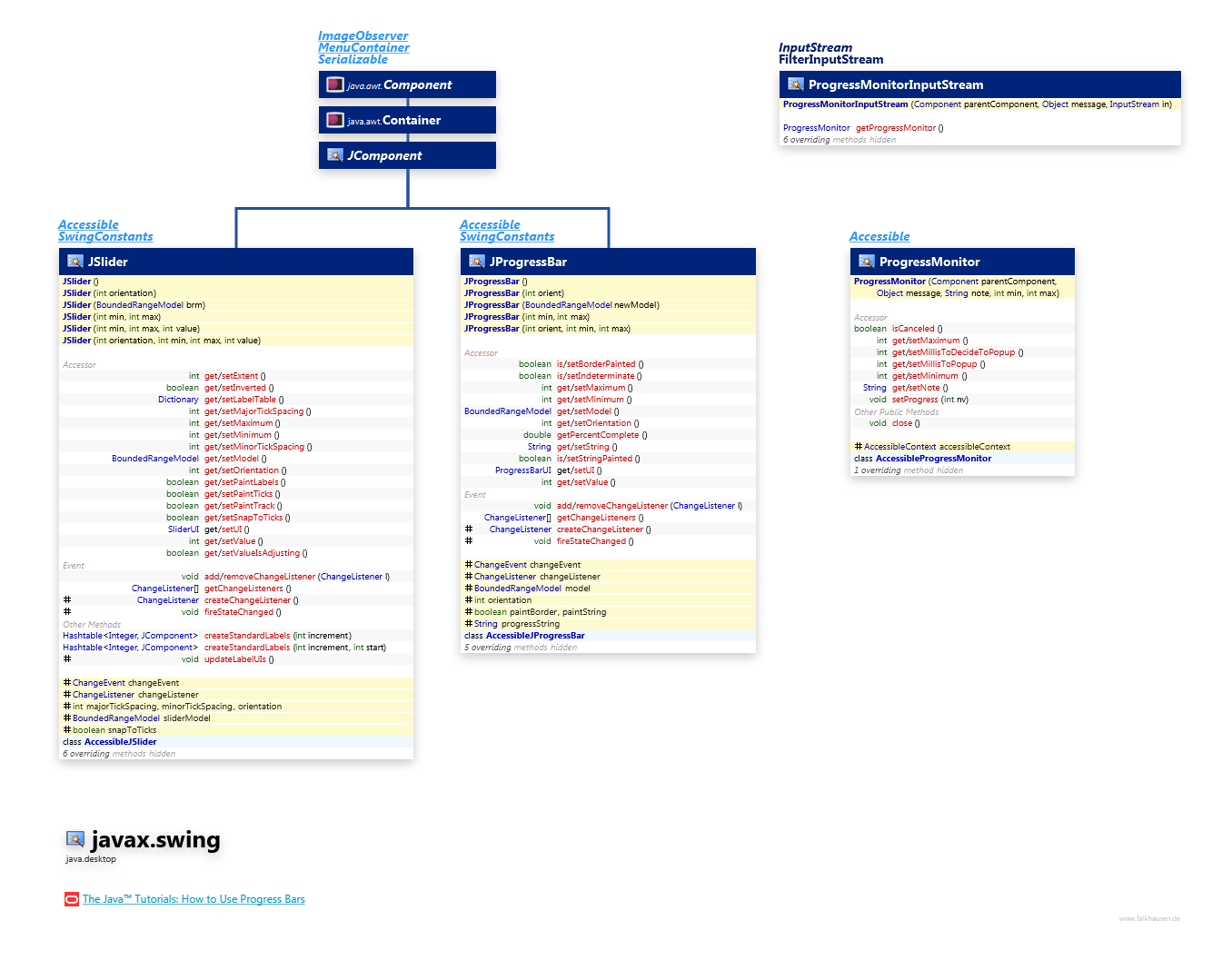This screenshot has height=960, width=1232.
Task: Open the How to Use Progress Bars tutorial
Action: click(194, 899)
